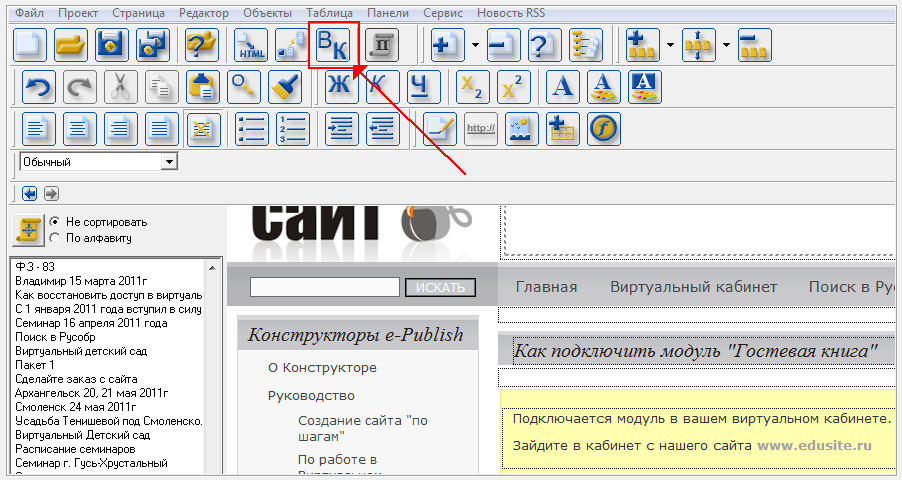Open the Сервис menu
This screenshot has width=902, height=480.
[x=443, y=13]
